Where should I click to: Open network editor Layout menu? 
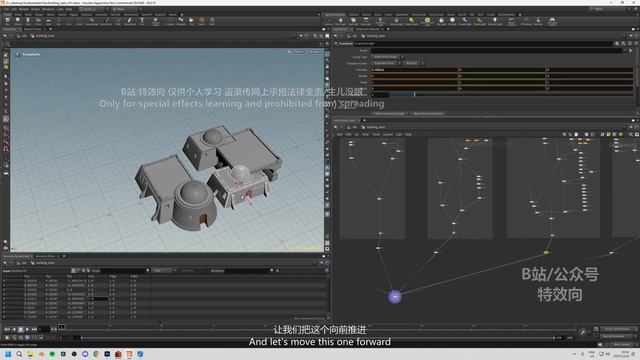point(387,134)
